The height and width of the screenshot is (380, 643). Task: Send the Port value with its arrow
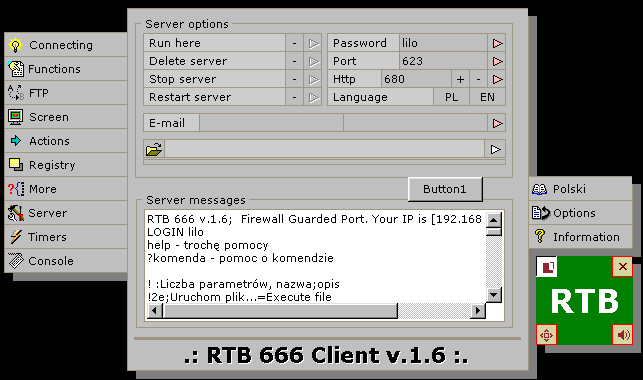[x=497, y=61]
